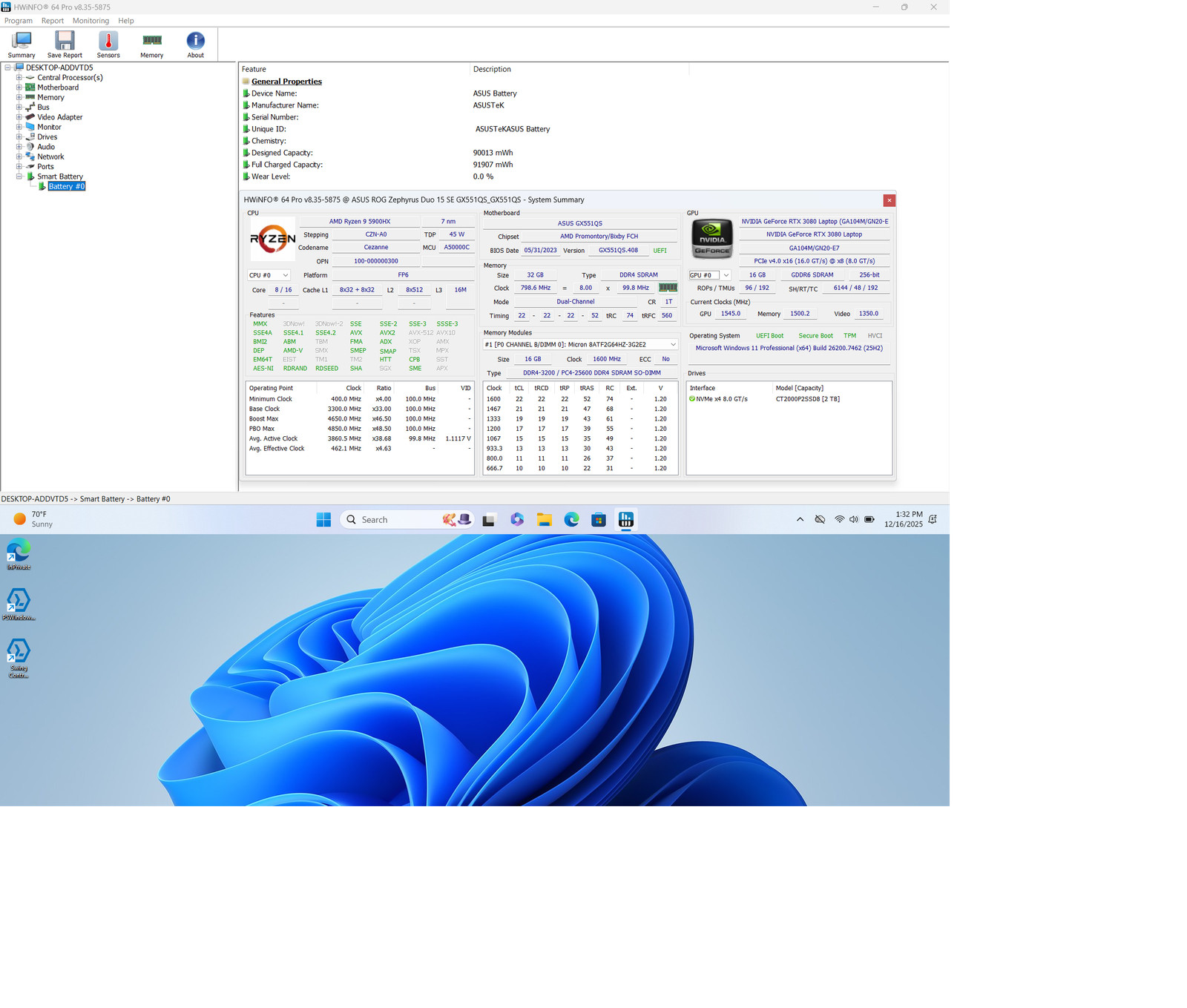Collapse the Smart Battery tree node

[19, 177]
